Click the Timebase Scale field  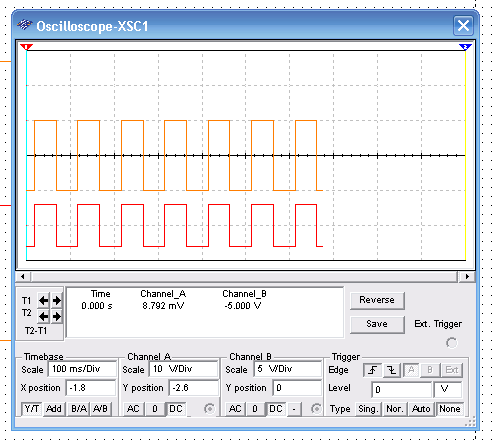(82, 369)
